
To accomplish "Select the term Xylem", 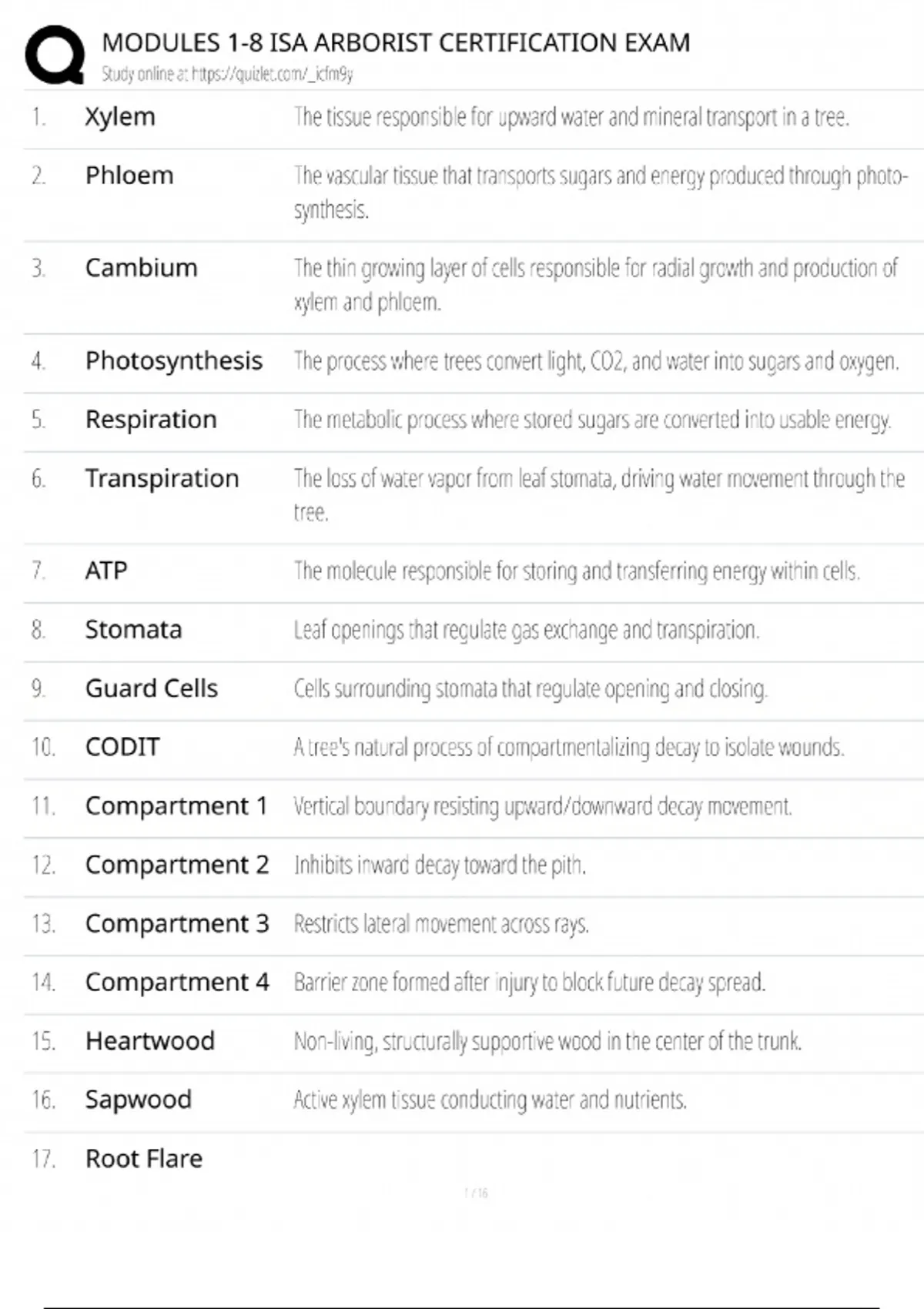I will 120,117.
